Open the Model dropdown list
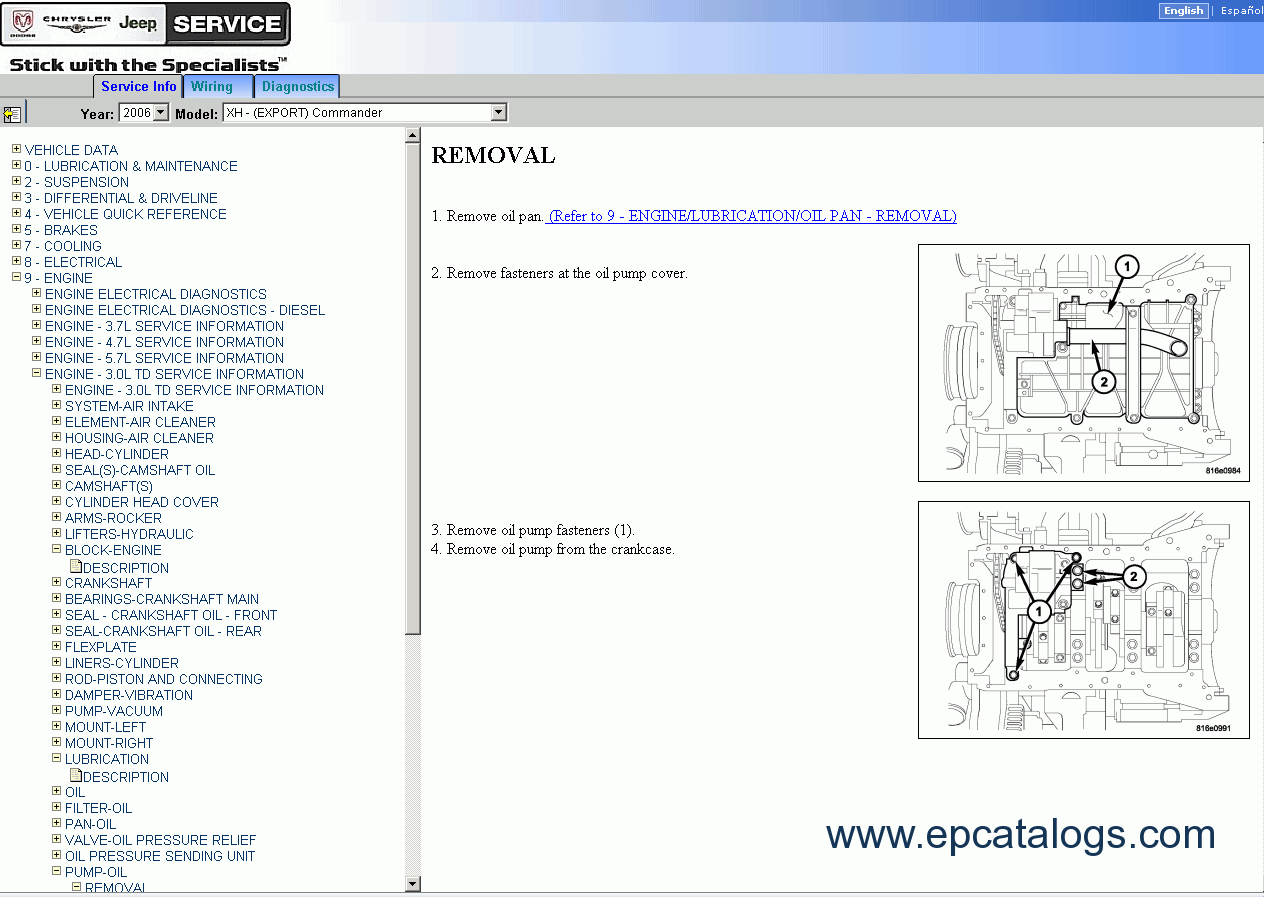The image size is (1264, 897). pos(498,113)
